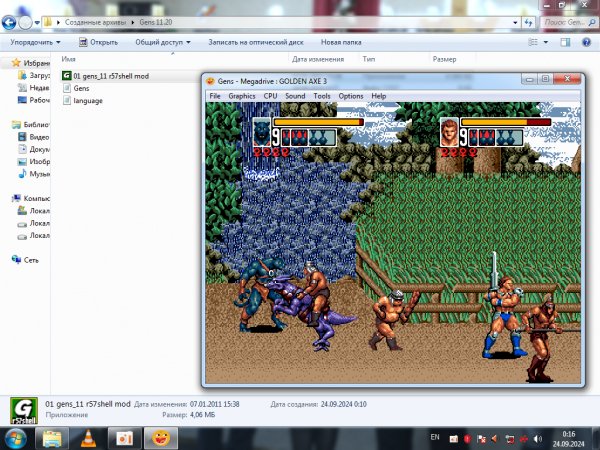
Task: Click the orange app taskbar icon
Action: pos(124,439)
